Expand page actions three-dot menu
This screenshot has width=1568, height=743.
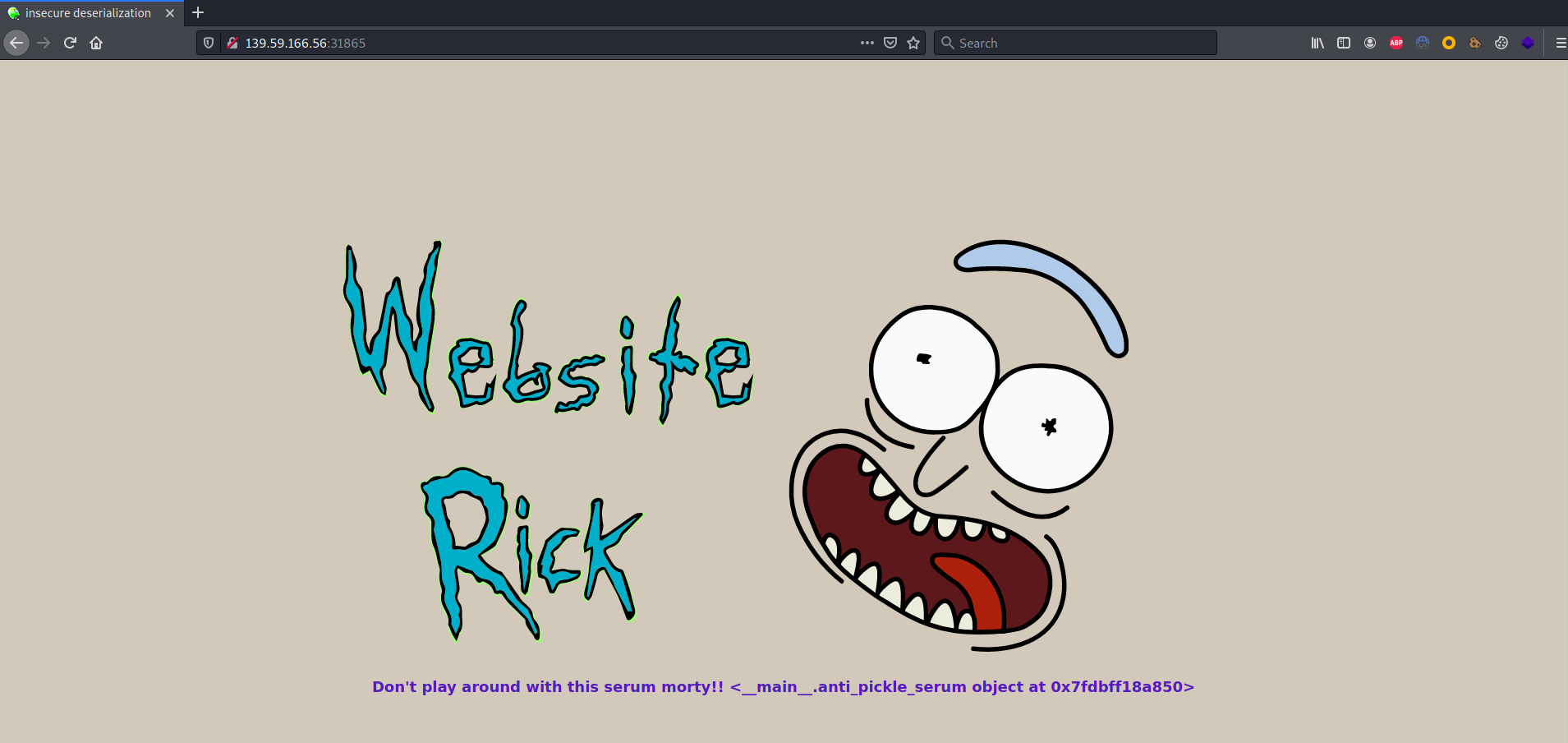(867, 43)
